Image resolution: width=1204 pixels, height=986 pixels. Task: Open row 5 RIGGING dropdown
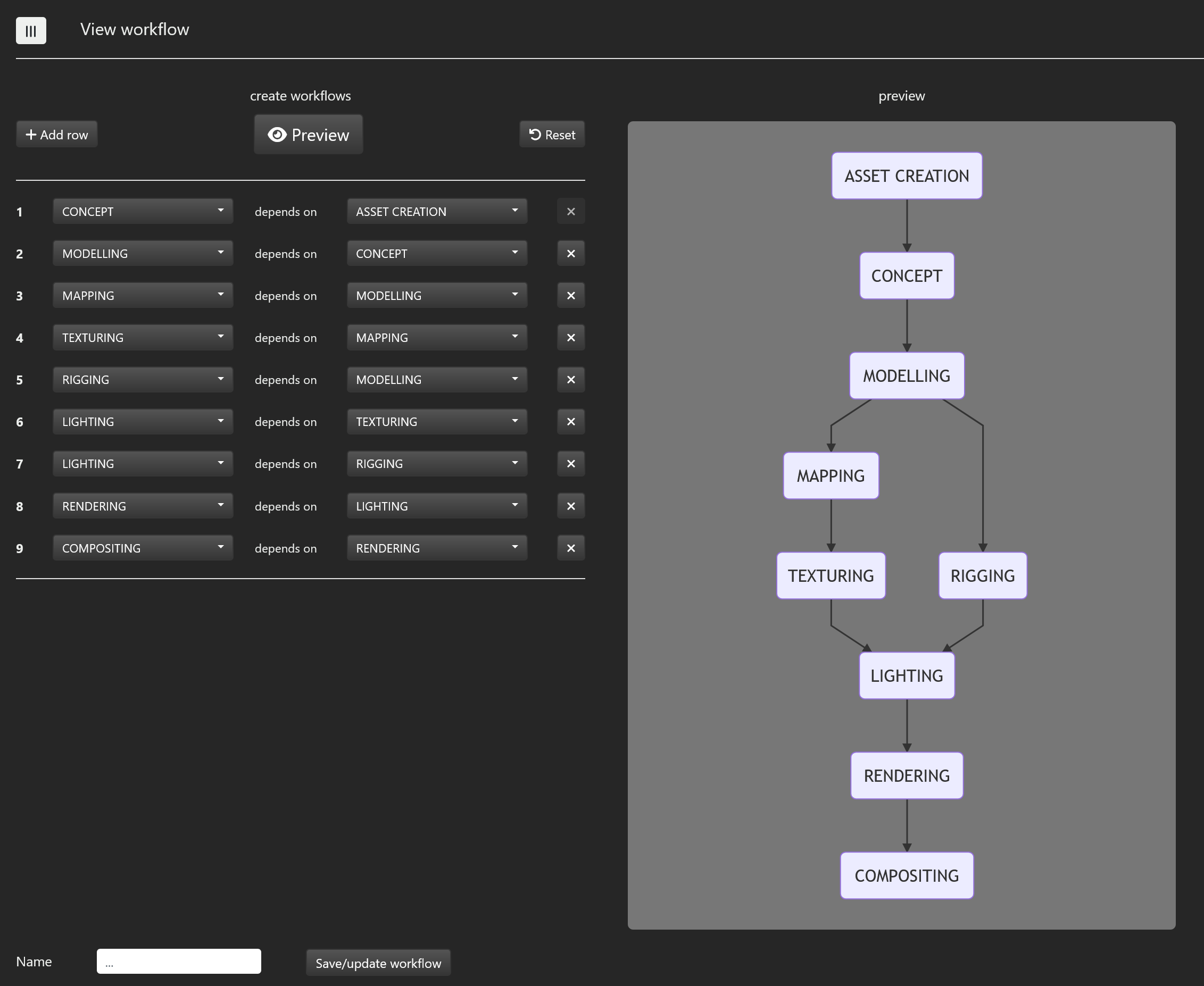pos(143,380)
